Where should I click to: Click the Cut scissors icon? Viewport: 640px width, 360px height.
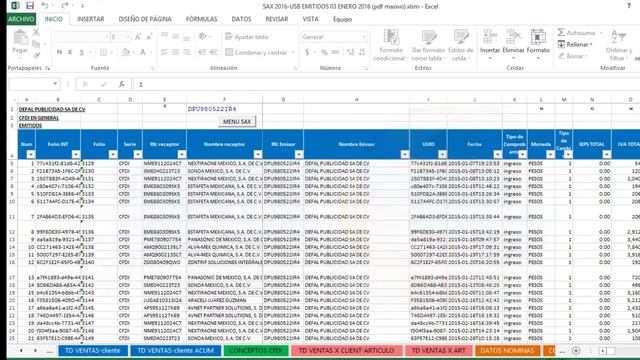(x=36, y=32)
